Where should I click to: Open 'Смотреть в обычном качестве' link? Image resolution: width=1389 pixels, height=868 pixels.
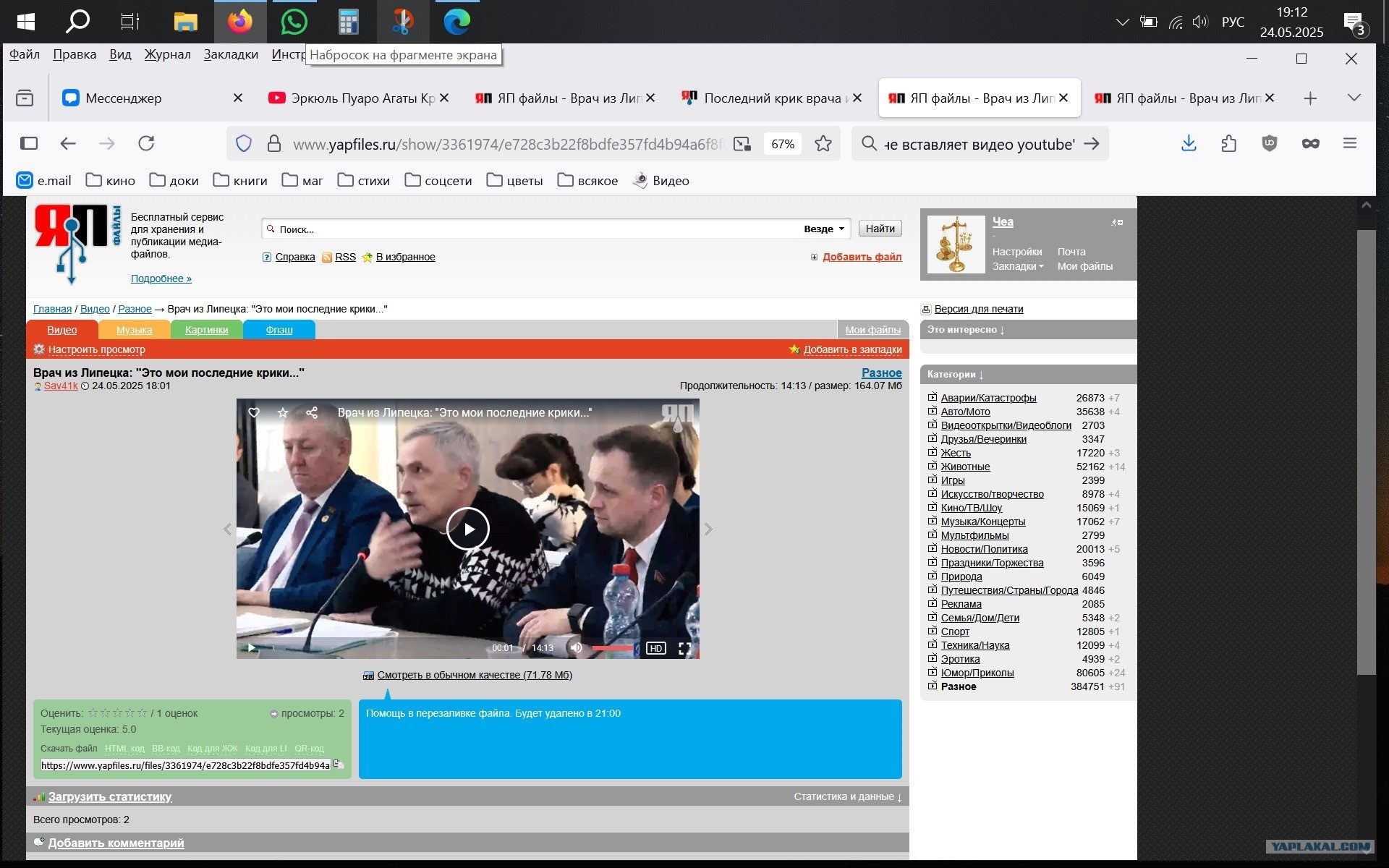[x=475, y=675]
